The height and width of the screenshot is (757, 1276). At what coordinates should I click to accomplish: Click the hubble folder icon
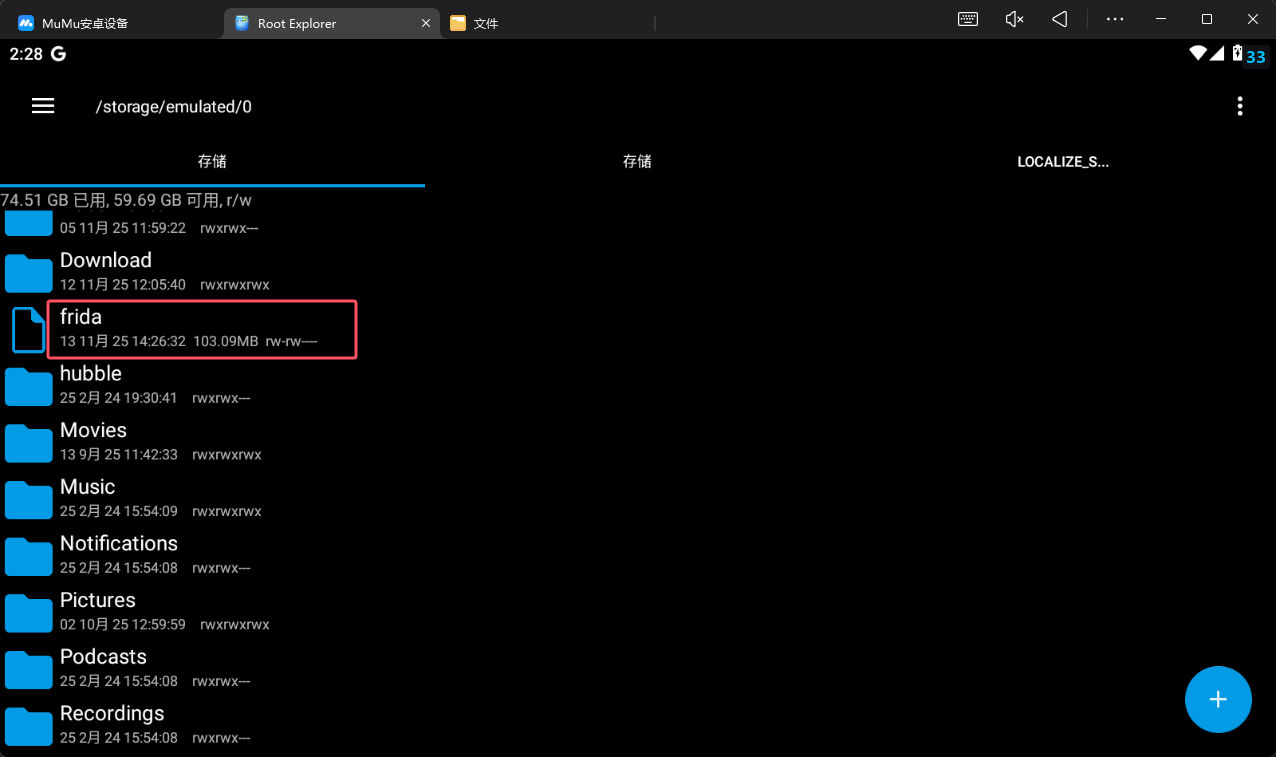28,385
